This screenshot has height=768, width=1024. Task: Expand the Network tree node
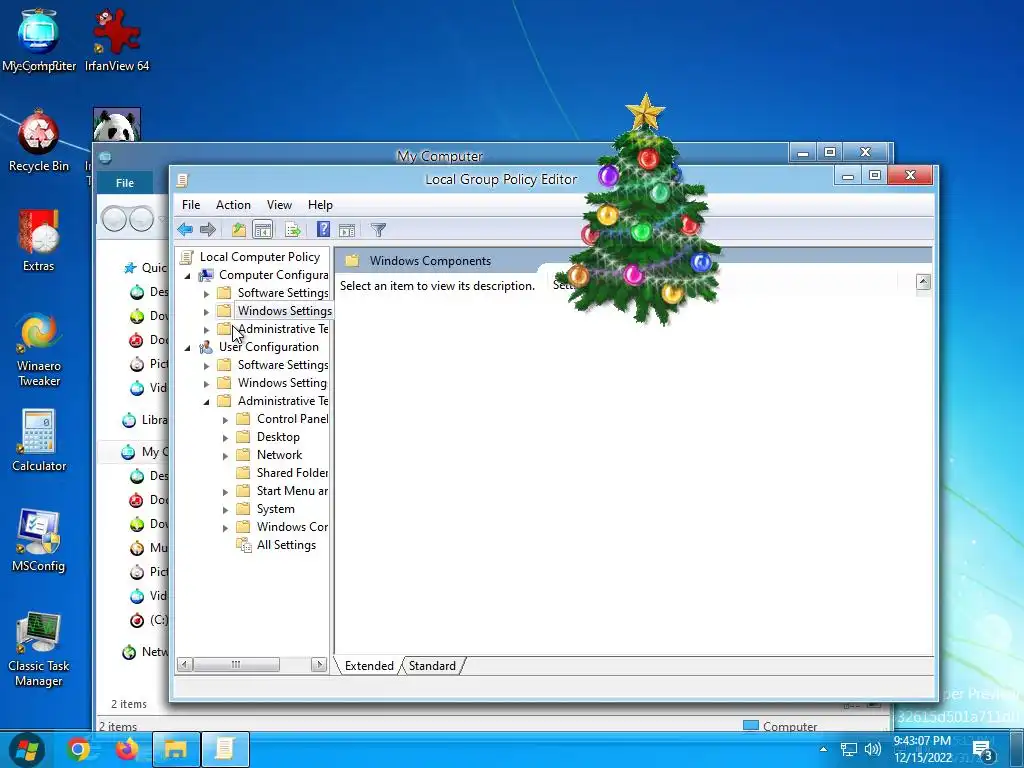tap(225, 456)
